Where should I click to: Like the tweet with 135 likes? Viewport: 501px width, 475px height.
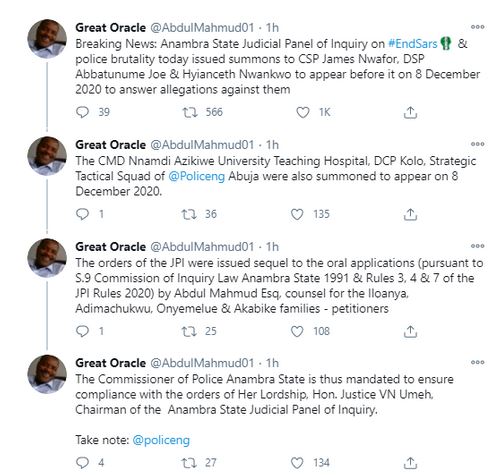click(x=297, y=214)
